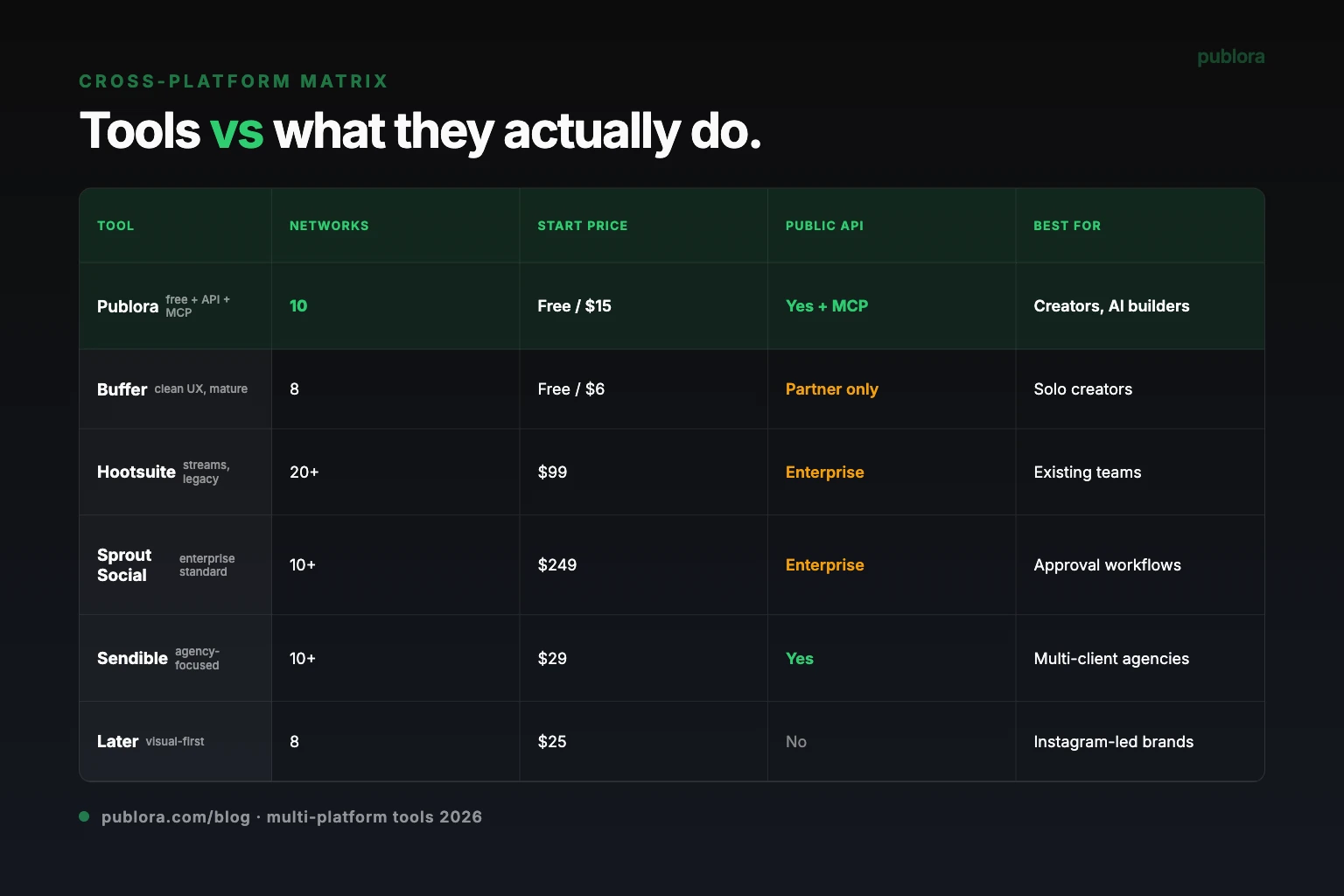Select the NETWORKS column header
Screen dimensions: 1344x896
click(329, 226)
